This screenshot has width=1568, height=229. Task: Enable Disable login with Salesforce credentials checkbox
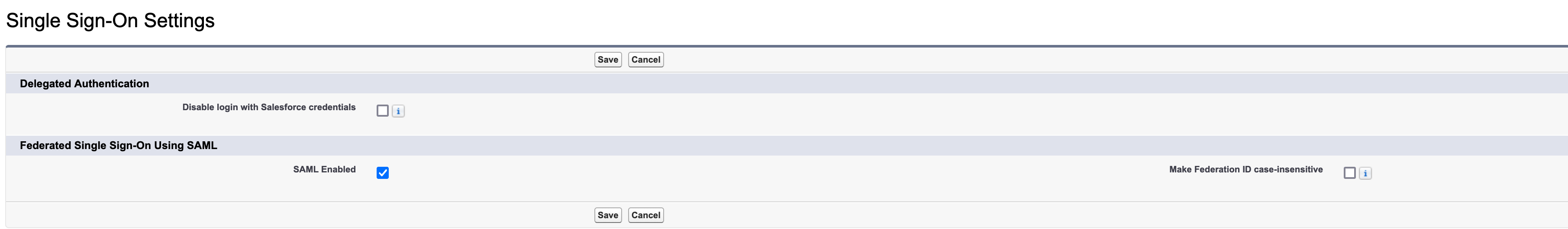point(382,111)
